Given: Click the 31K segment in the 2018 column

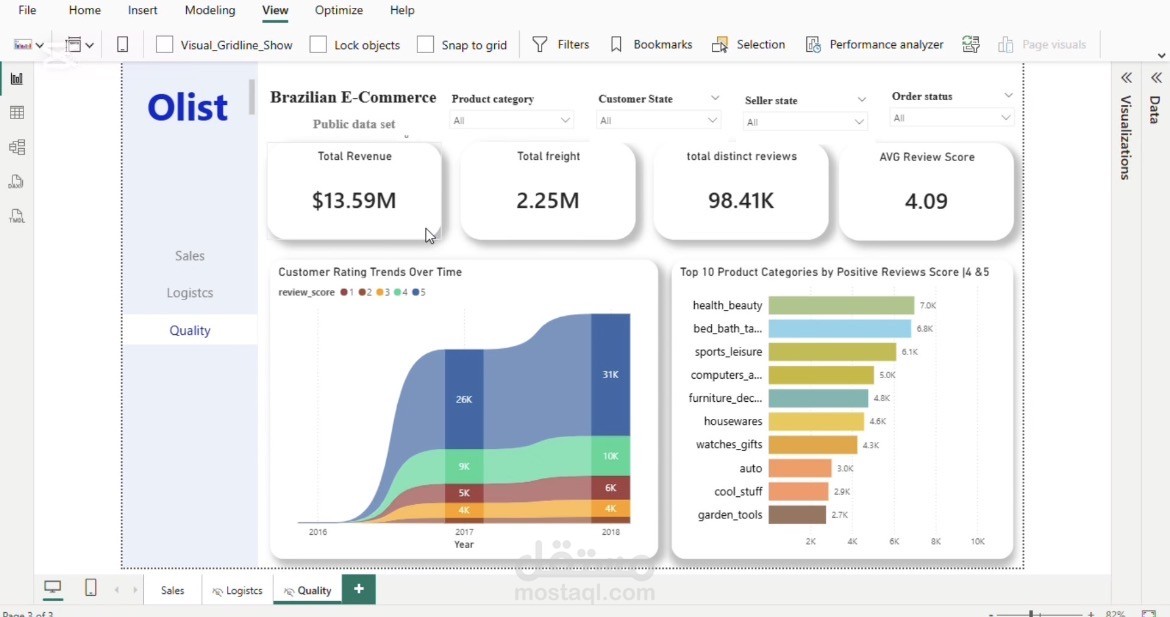Looking at the screenshot, I should click(610, 375).
